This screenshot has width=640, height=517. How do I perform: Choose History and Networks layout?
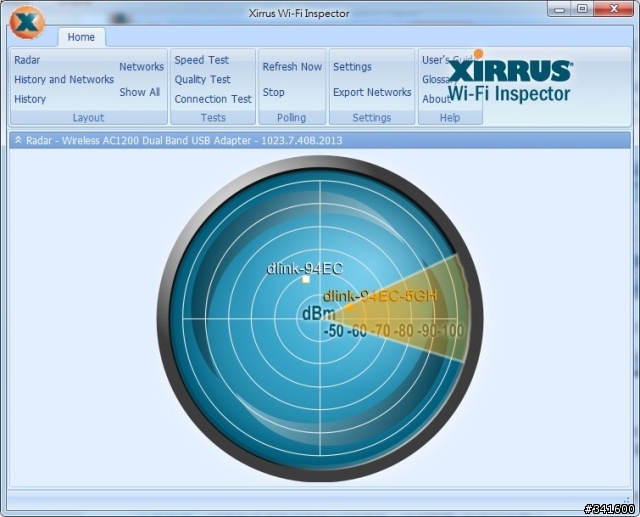tap(64, 79)
